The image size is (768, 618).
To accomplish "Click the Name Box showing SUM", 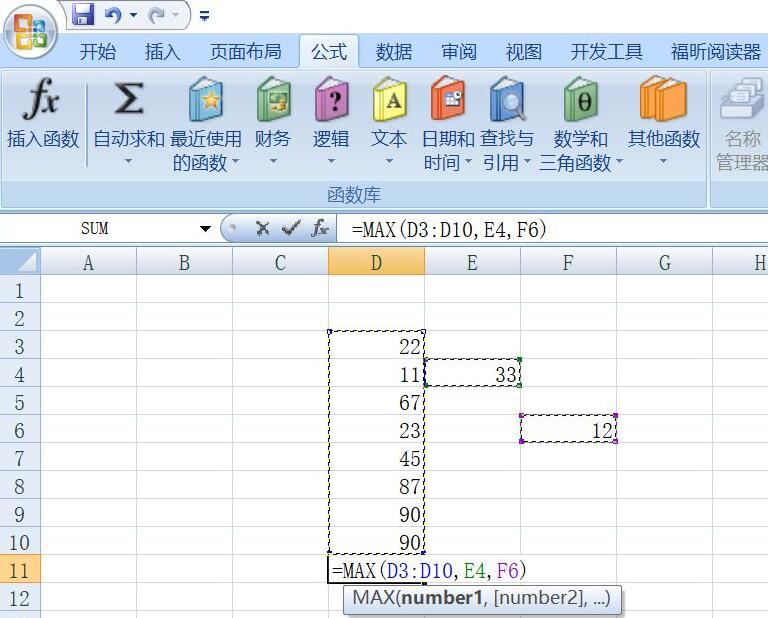I will point(96,229).
